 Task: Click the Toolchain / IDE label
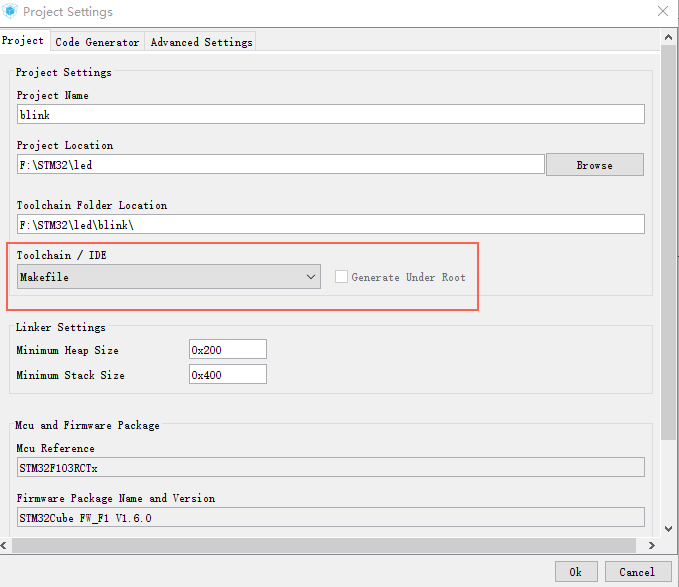coord(61,255)
